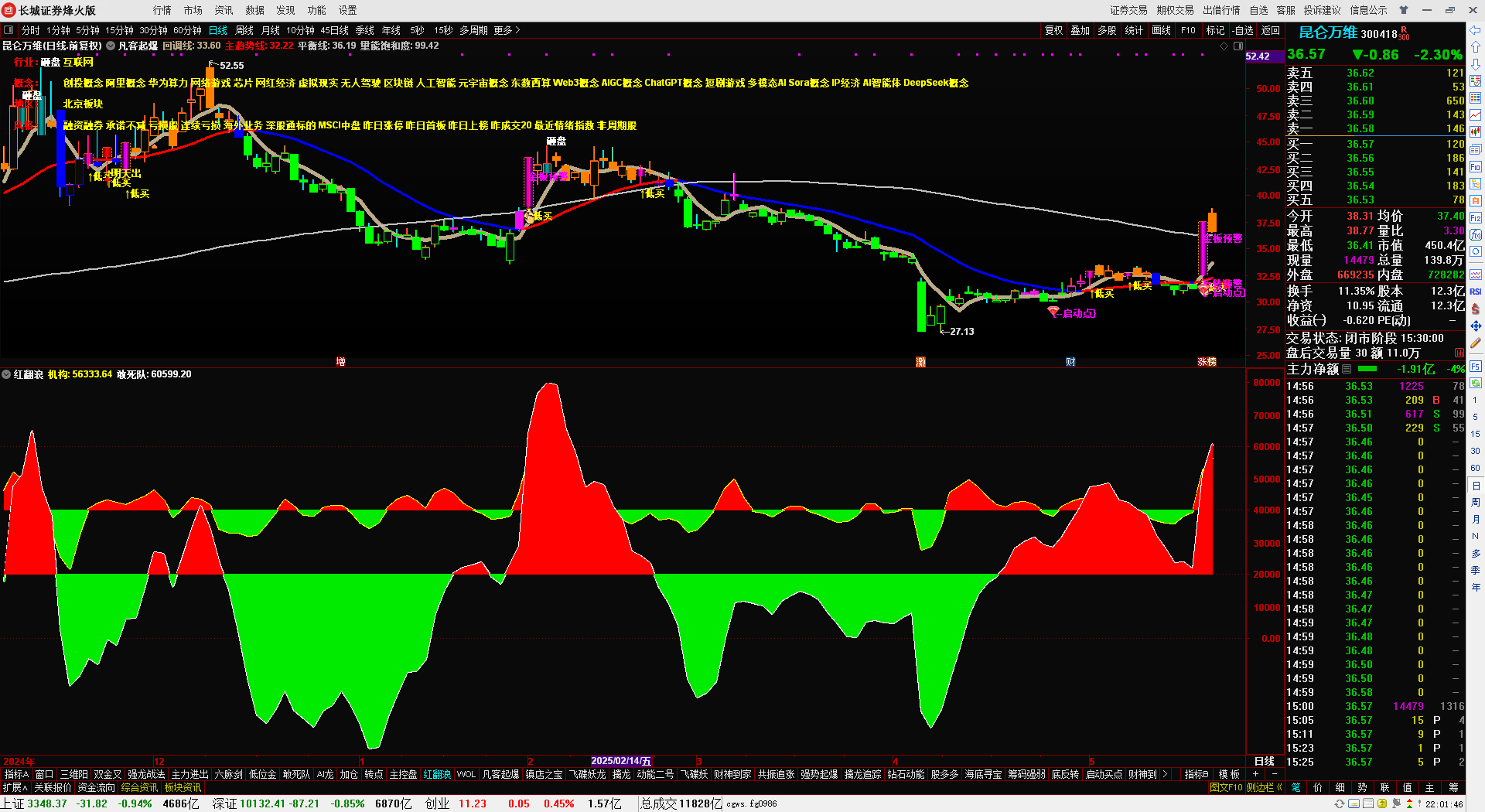
Task: Click the diamond icon above price axis
Action: [x=1224, y=46]
